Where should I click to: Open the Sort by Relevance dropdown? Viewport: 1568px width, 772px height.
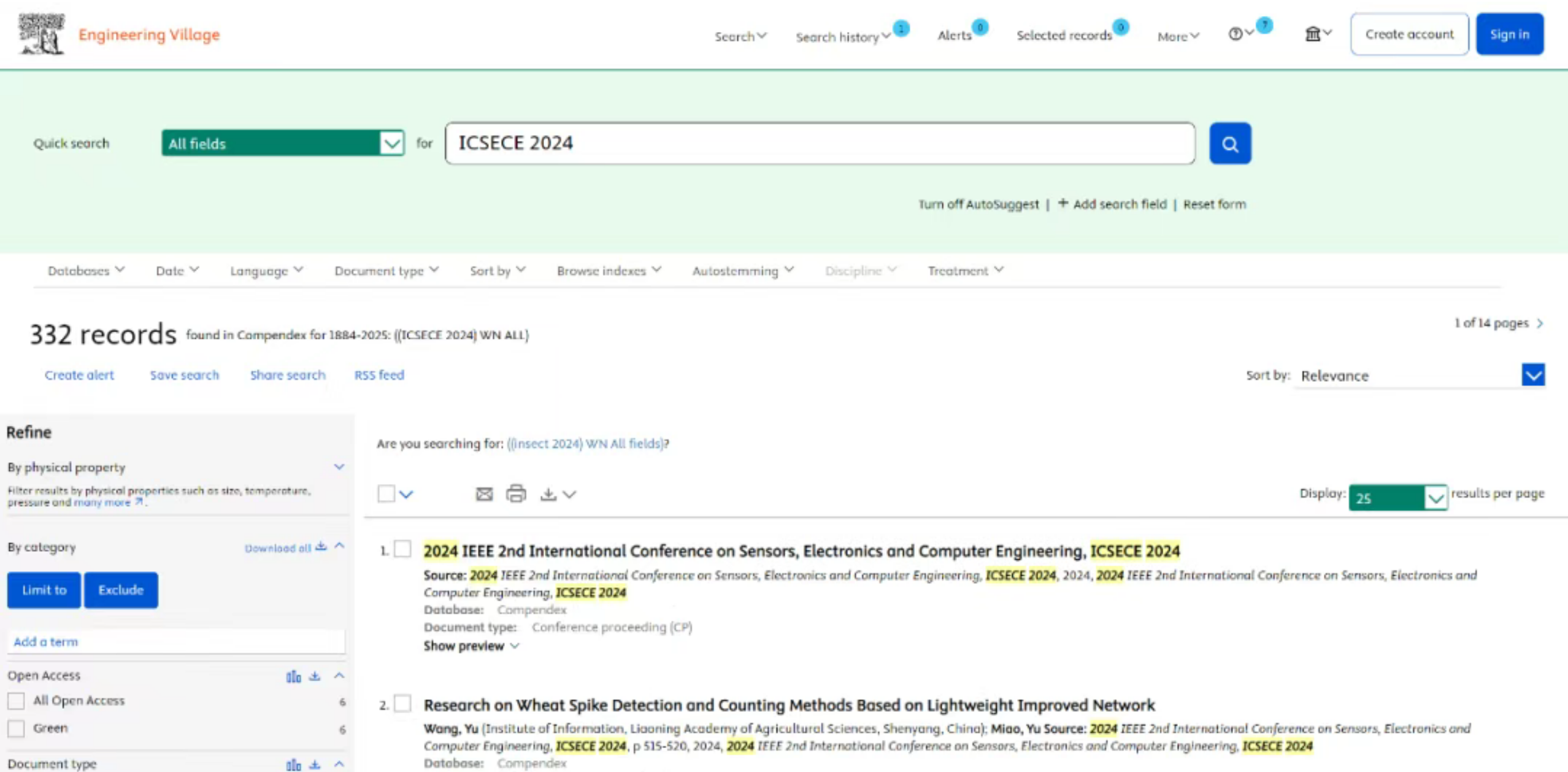click(x=1420, y=375)
